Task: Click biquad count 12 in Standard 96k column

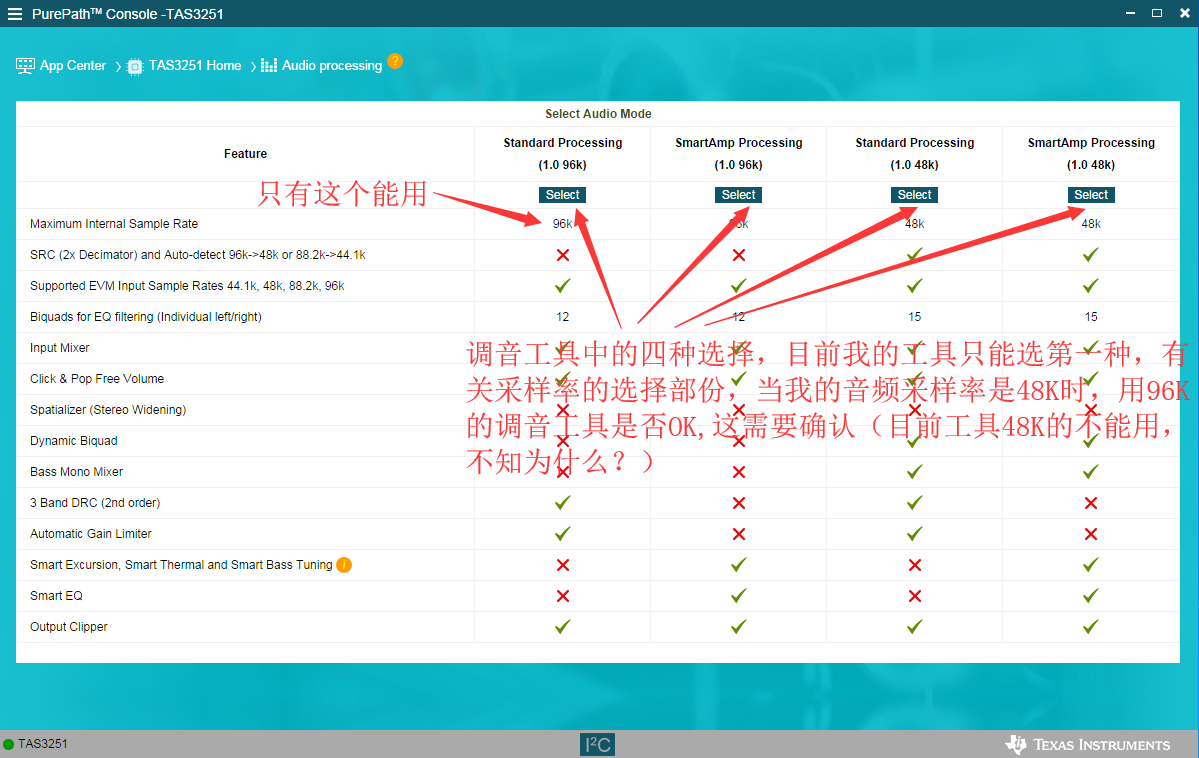Action: [563, 317]
